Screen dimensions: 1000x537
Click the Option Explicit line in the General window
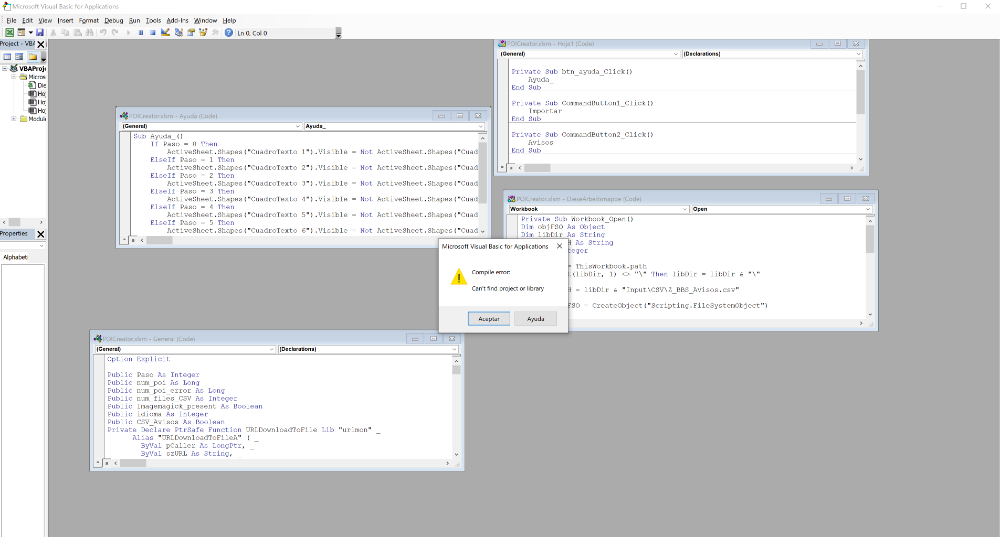click(x=138, y=359)
